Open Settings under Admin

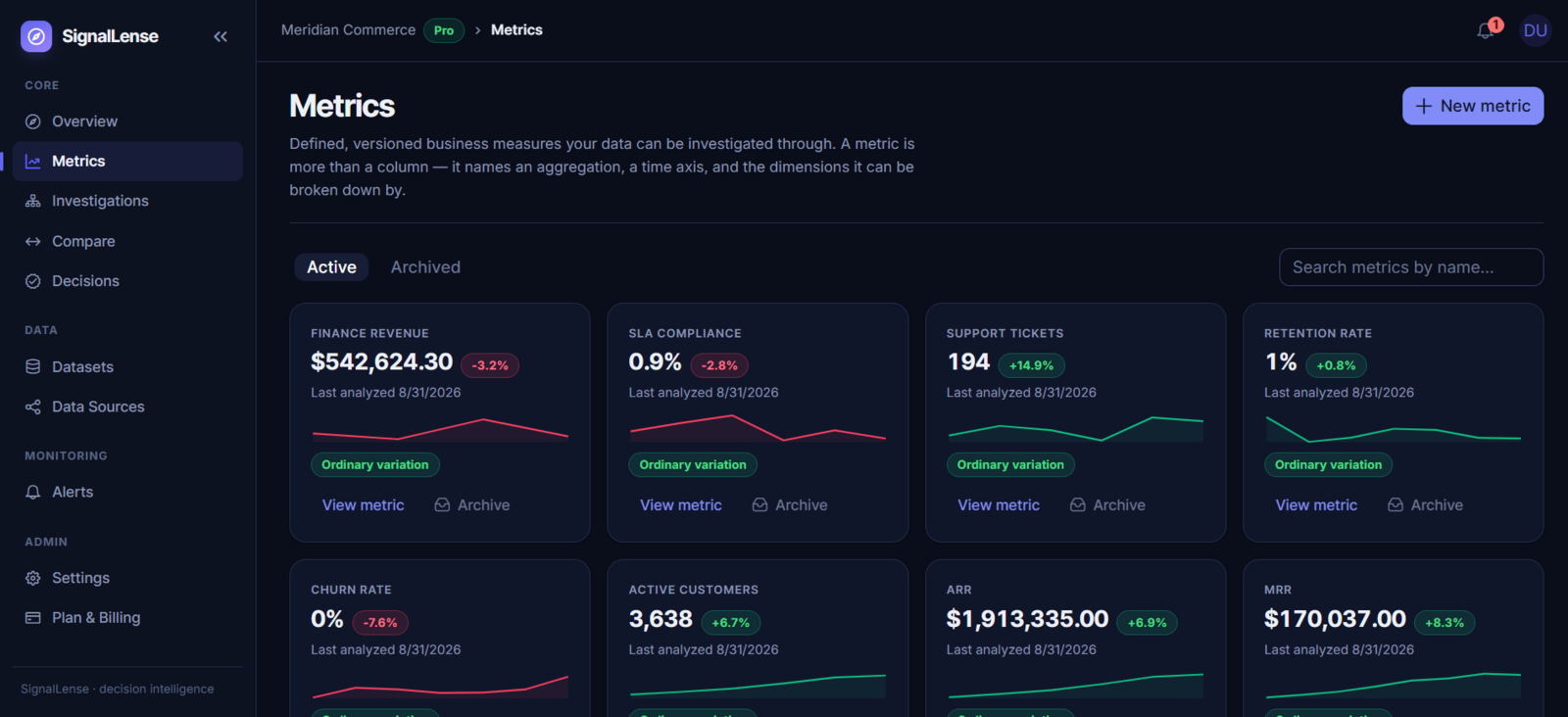(127, 578)
